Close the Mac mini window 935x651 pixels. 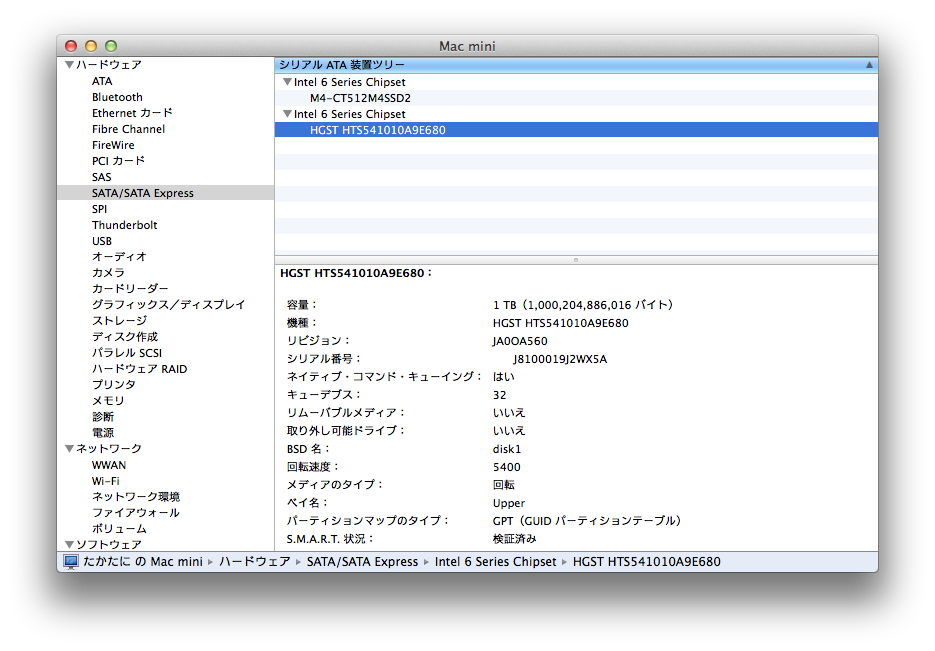(x=71, y=46)
